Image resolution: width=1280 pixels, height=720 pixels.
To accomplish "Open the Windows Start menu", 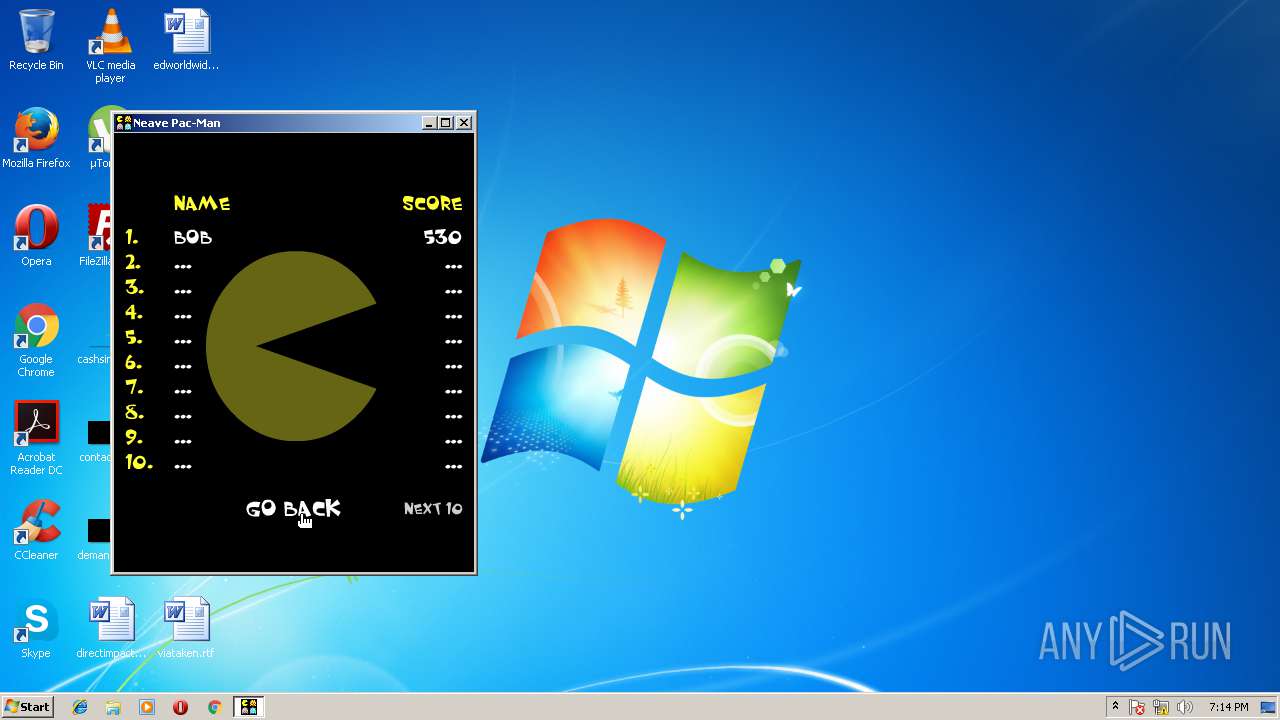I will coord(27,706).
